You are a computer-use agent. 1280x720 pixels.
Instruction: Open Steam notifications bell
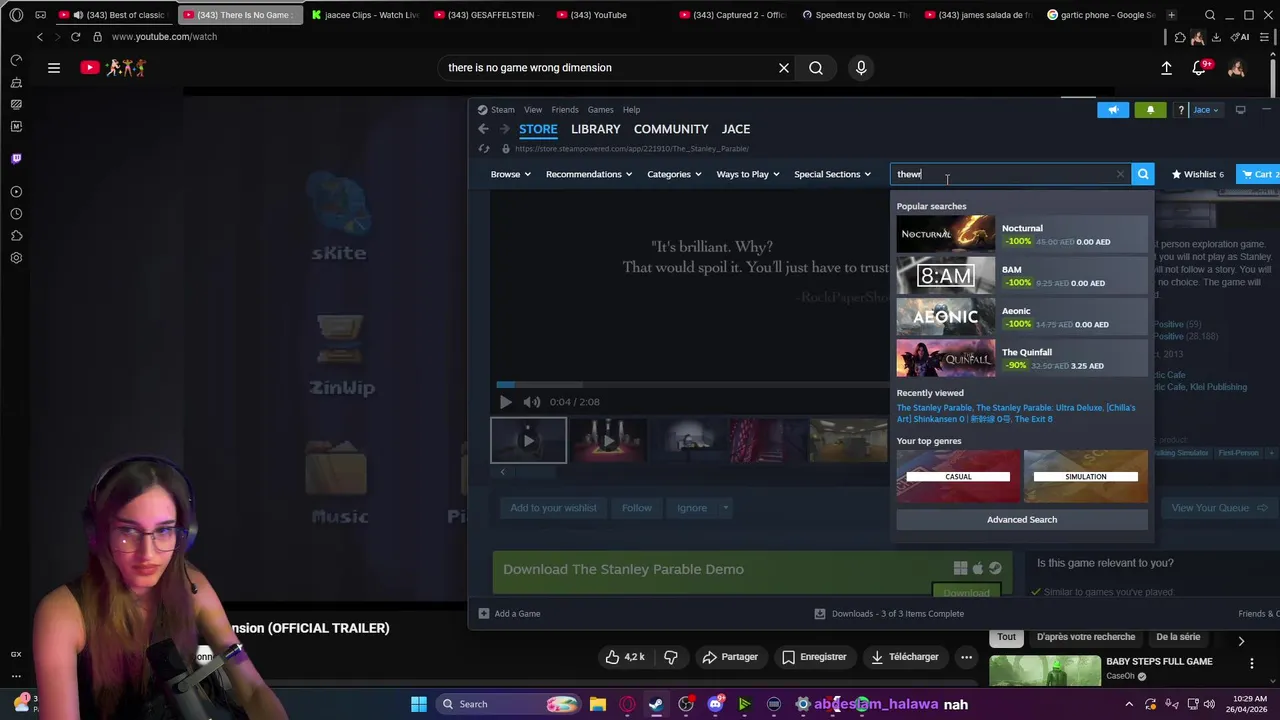click(1150, 110)
